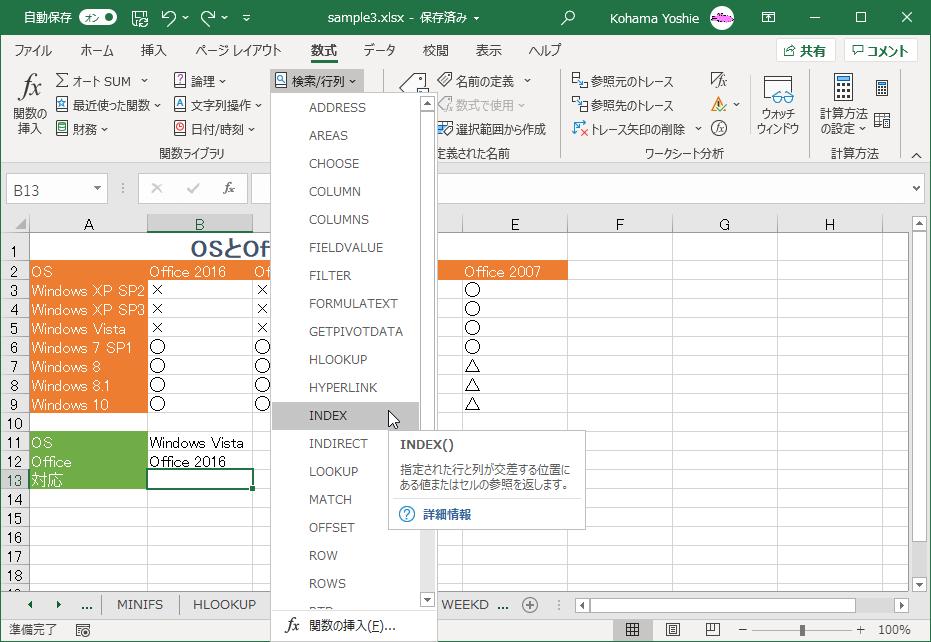Open the ファイル tab
This screenshot has width=931, height=642.
tap(33, 50)
